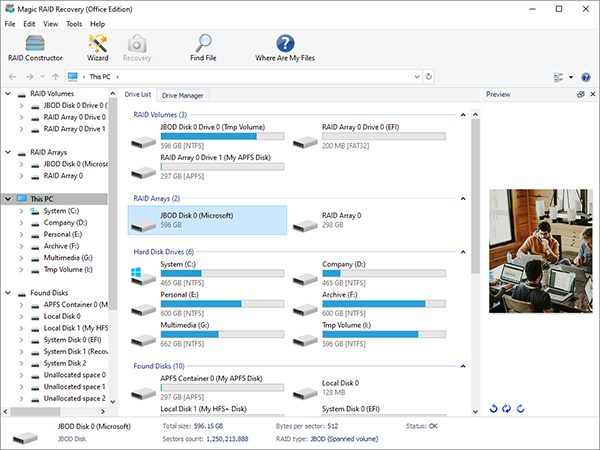
Task: Rotate preview image 180 degrees
Action: [x=507, y=409]
